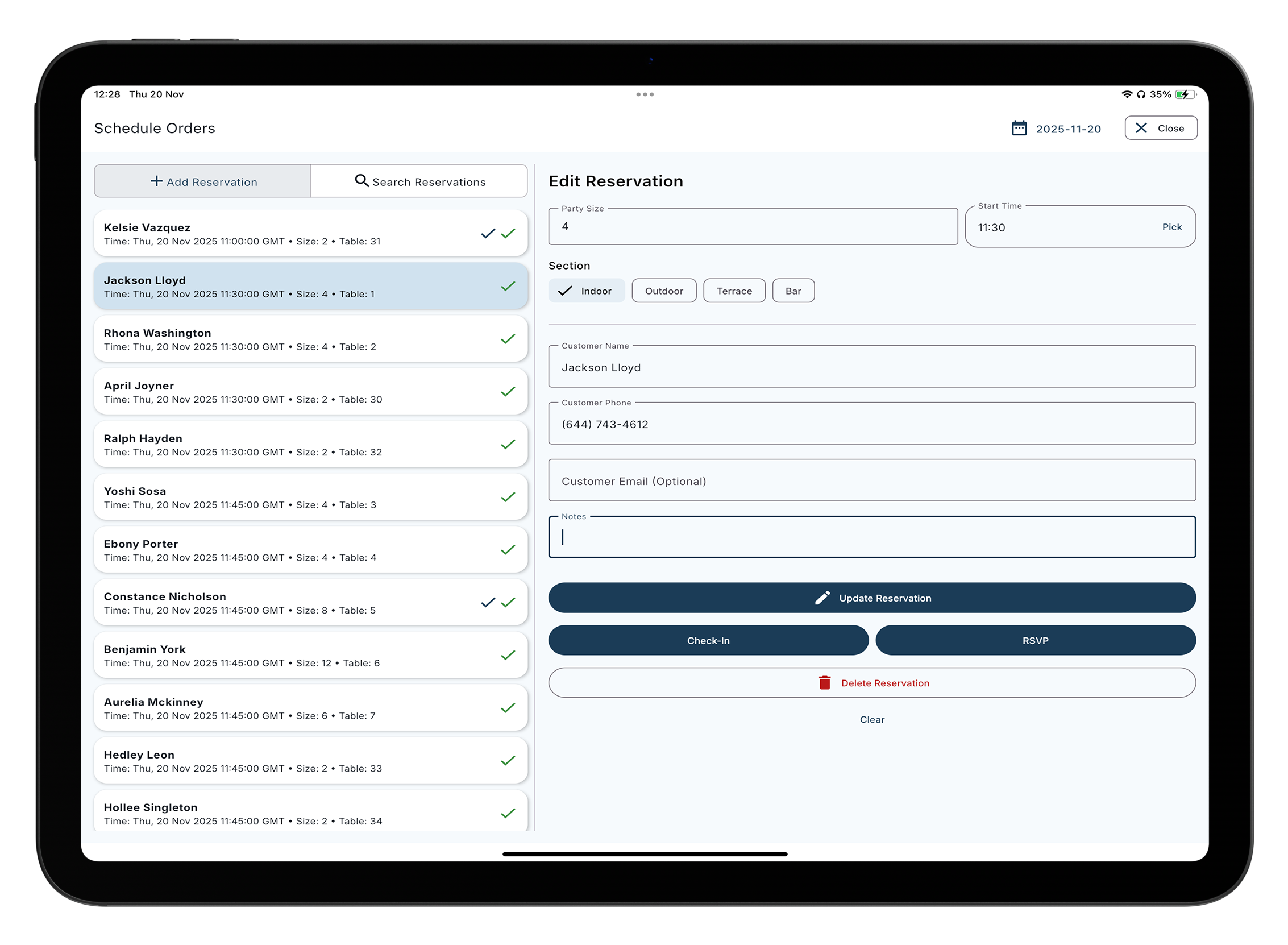Image resolution: width=1288 pixels, height=945 pixels.
Task: Select the Outdoor section chip
Action: [x=664, y=291]
